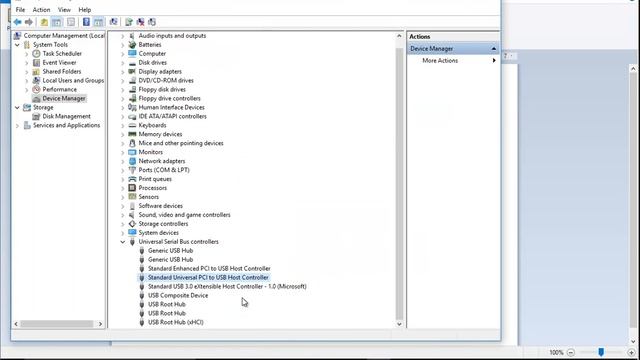
Task: Click the gray Forward arrow in toolbar
Action: (x=29, y=22)
